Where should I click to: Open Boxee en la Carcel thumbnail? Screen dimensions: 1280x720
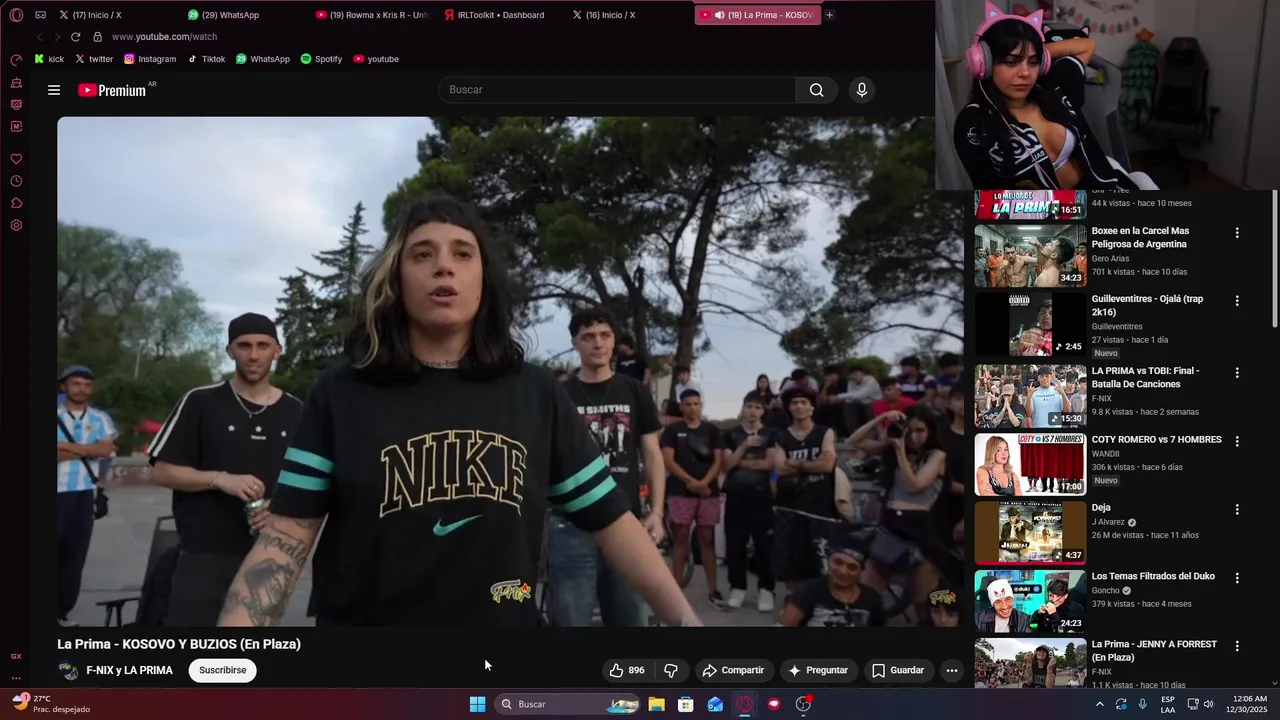1030,255
